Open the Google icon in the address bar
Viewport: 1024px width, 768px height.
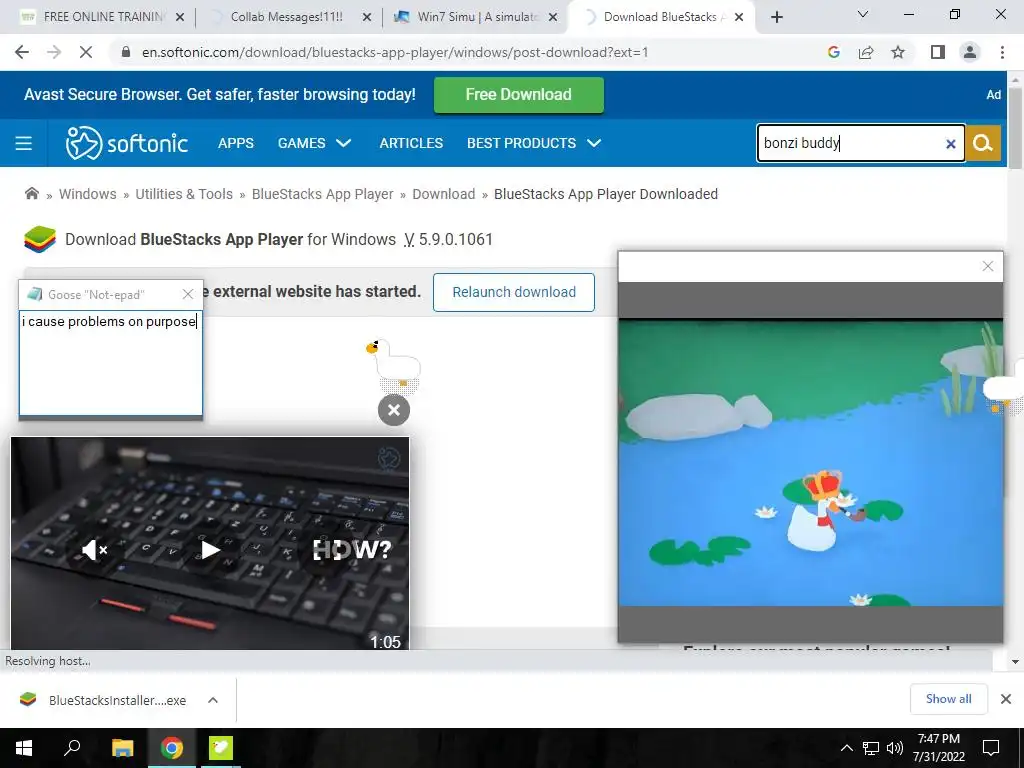point(833,52)
